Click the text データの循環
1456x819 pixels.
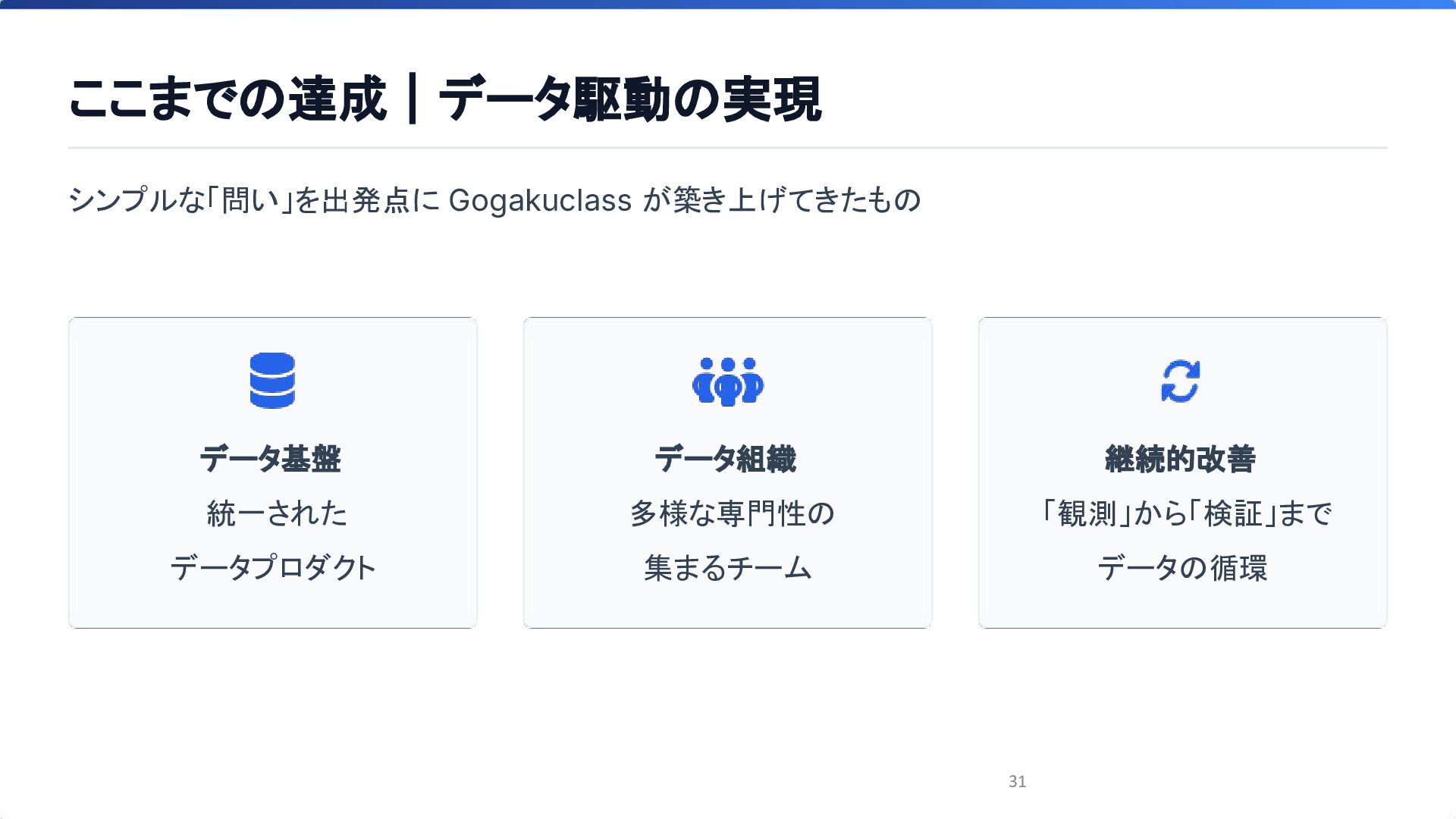(1182, 568)
